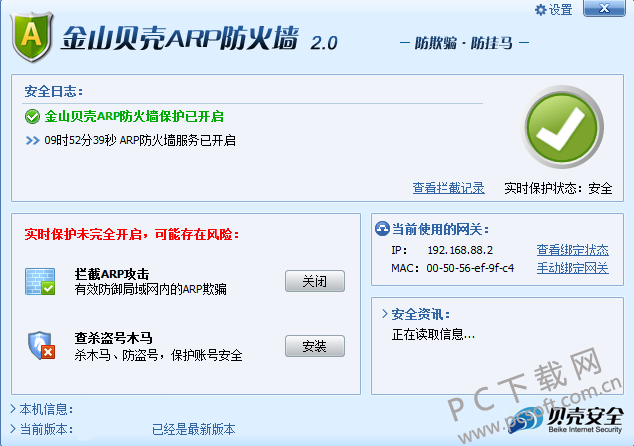
Task: Click 实时保护状态: 安全 text
Action: pos(558,188)
